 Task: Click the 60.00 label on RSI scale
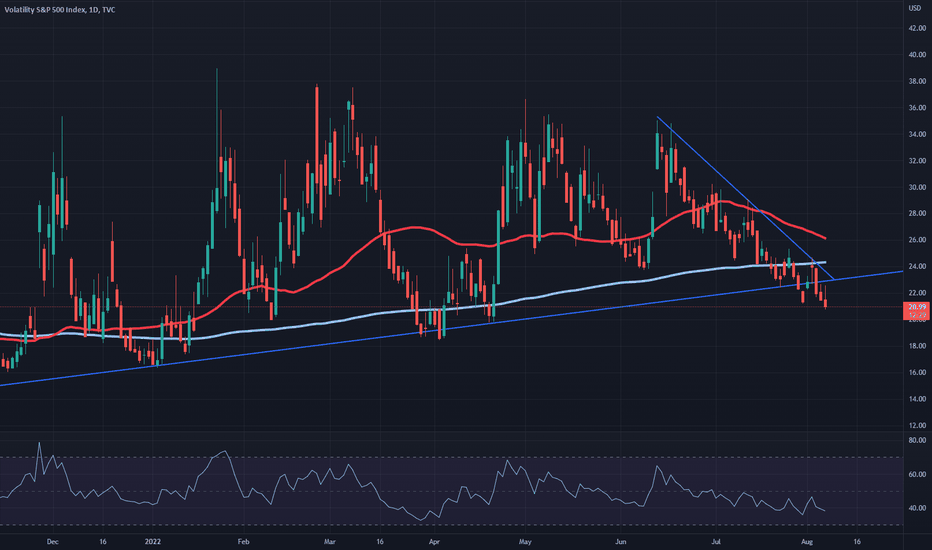click(x=917, y=474)
